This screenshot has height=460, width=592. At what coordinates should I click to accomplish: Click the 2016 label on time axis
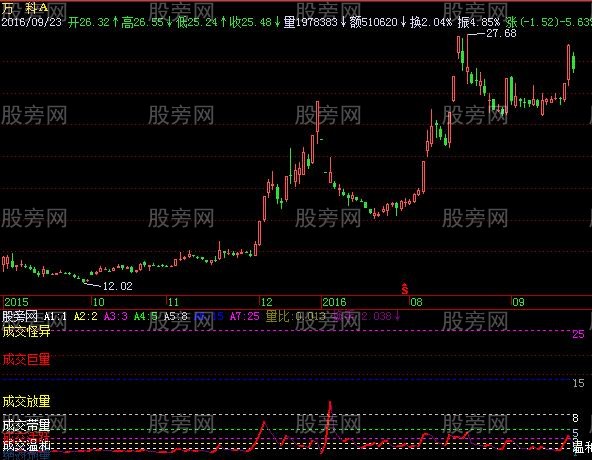point(334,302)
